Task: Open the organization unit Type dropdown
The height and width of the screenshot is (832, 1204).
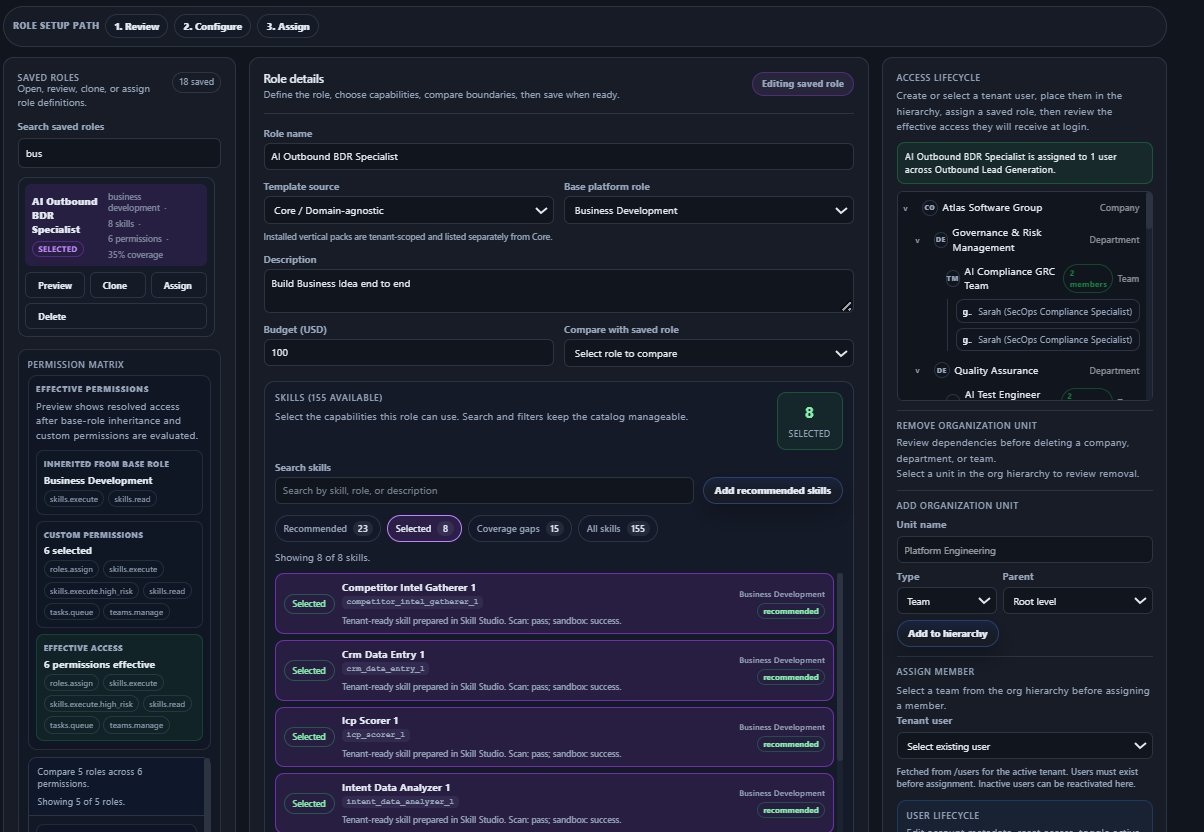Action: [x=945, y=600]
